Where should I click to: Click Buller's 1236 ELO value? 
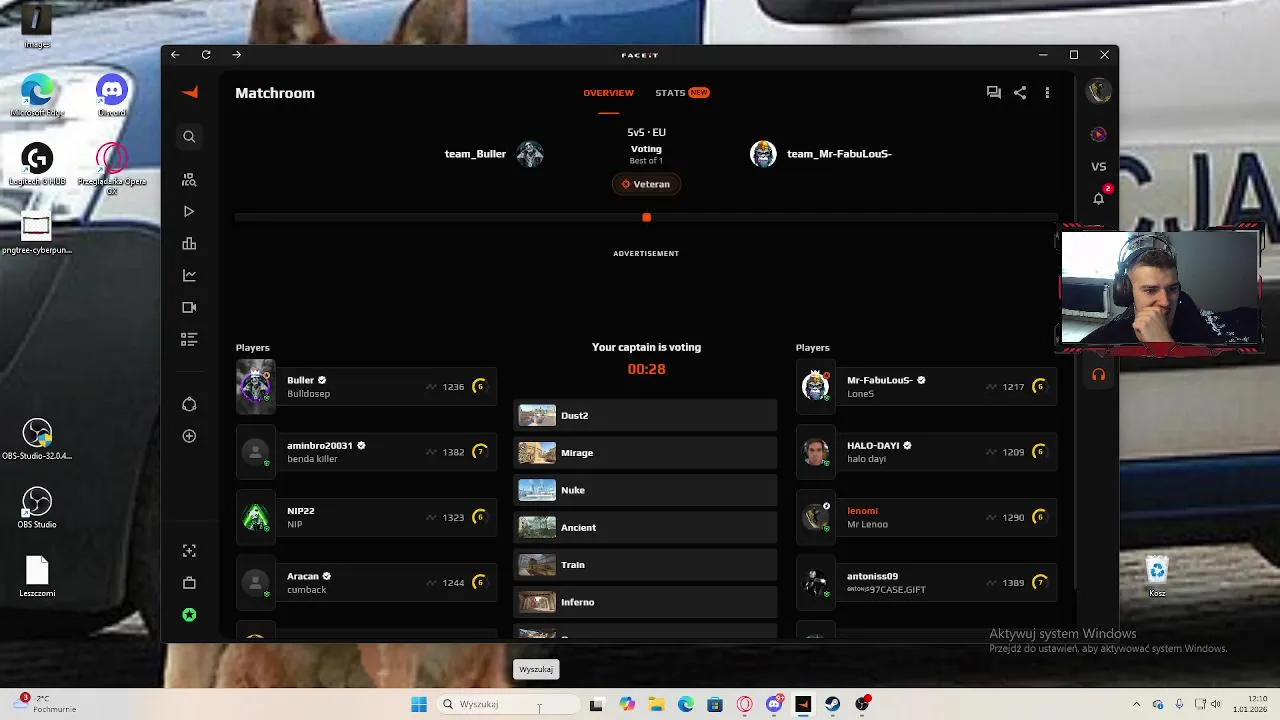click(x=453, y=387)
